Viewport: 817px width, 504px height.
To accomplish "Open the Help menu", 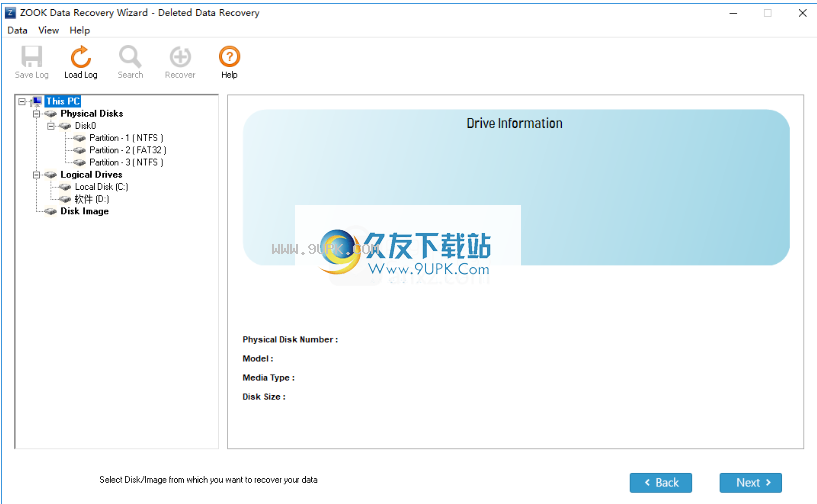I will [x=80, y=30].
